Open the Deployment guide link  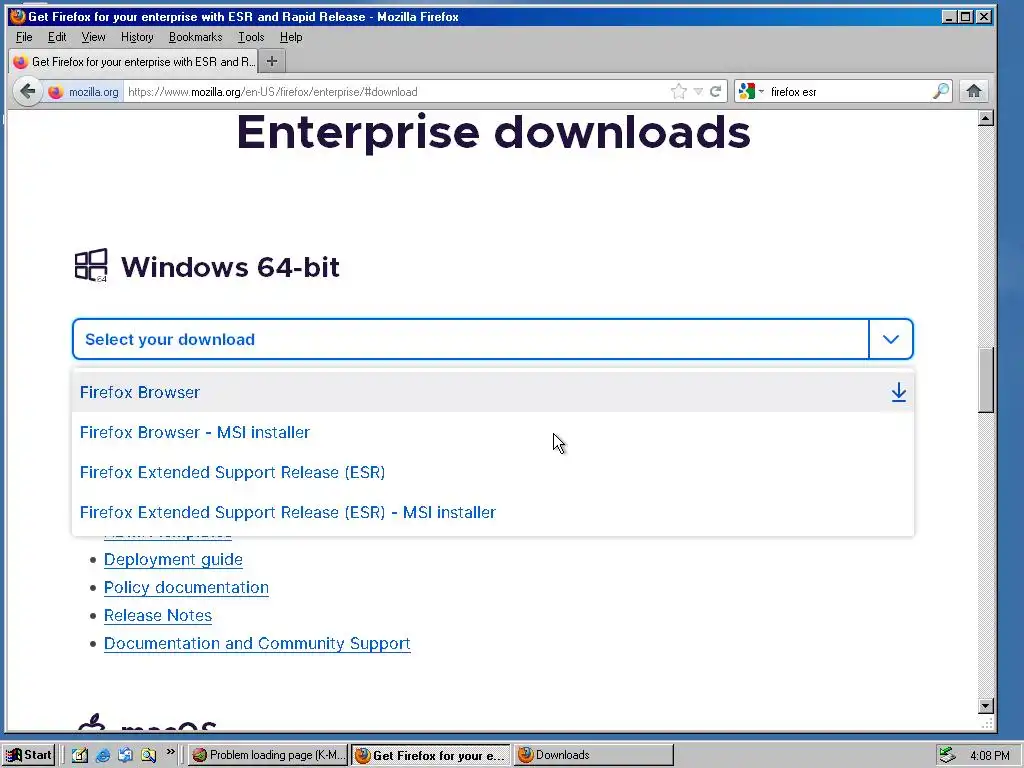(x=173, y=560)
